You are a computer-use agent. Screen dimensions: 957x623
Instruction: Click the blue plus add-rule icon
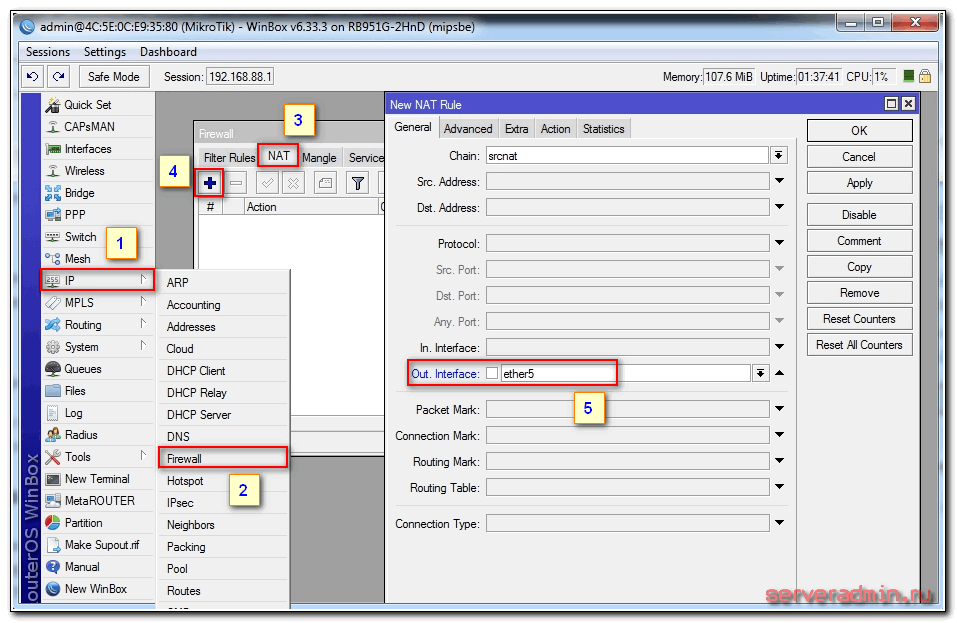click(x=210, y=183)
